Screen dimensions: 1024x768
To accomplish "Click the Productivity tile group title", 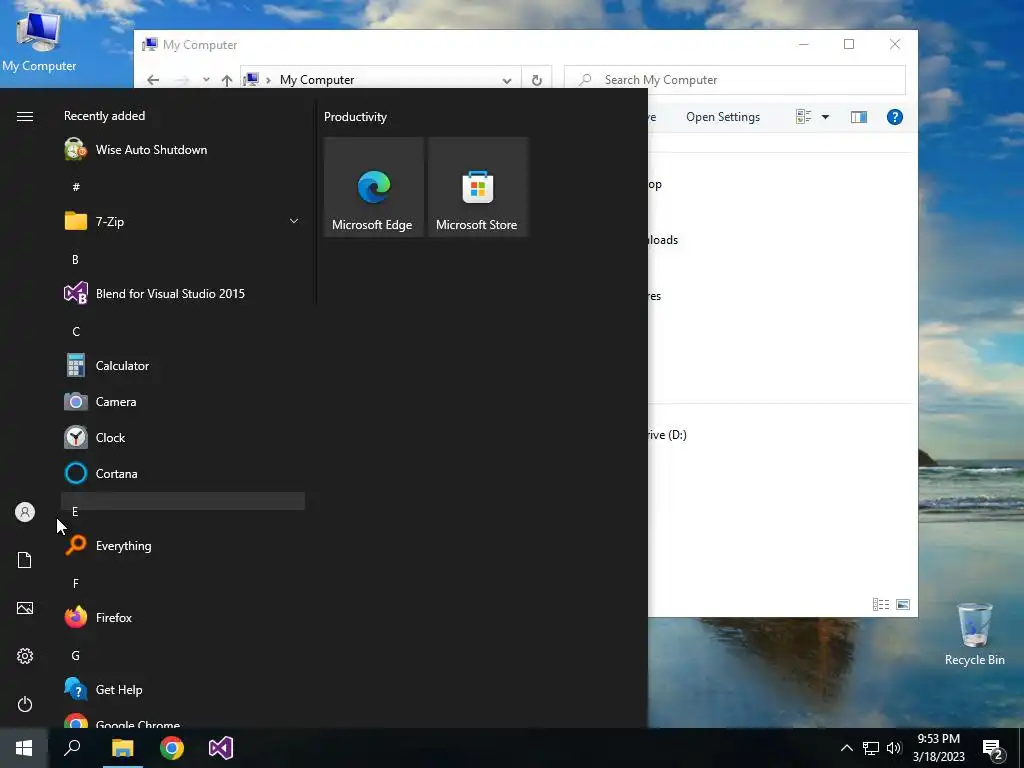I will (355, 117).
